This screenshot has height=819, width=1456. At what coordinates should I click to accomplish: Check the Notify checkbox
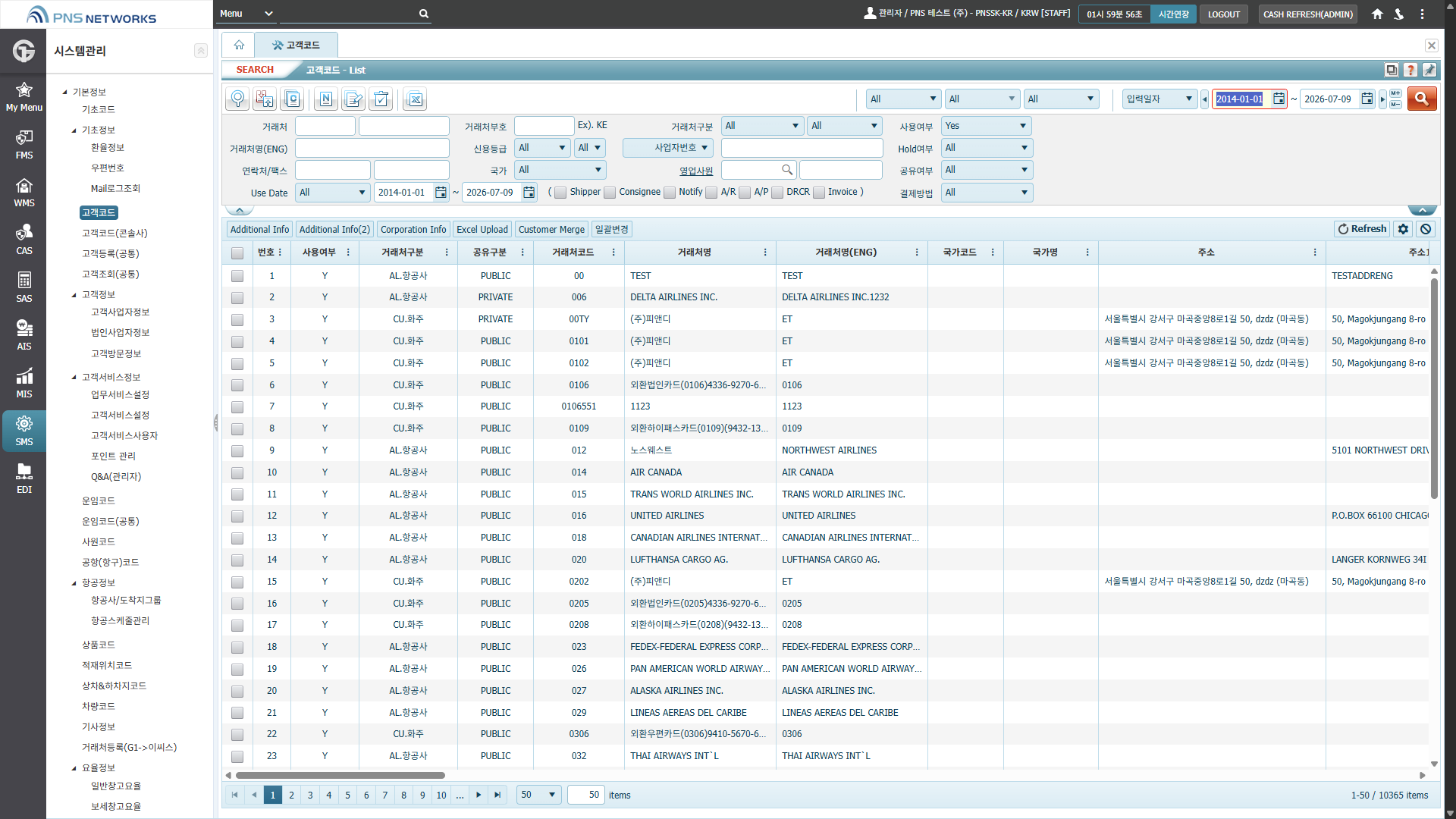670,193
